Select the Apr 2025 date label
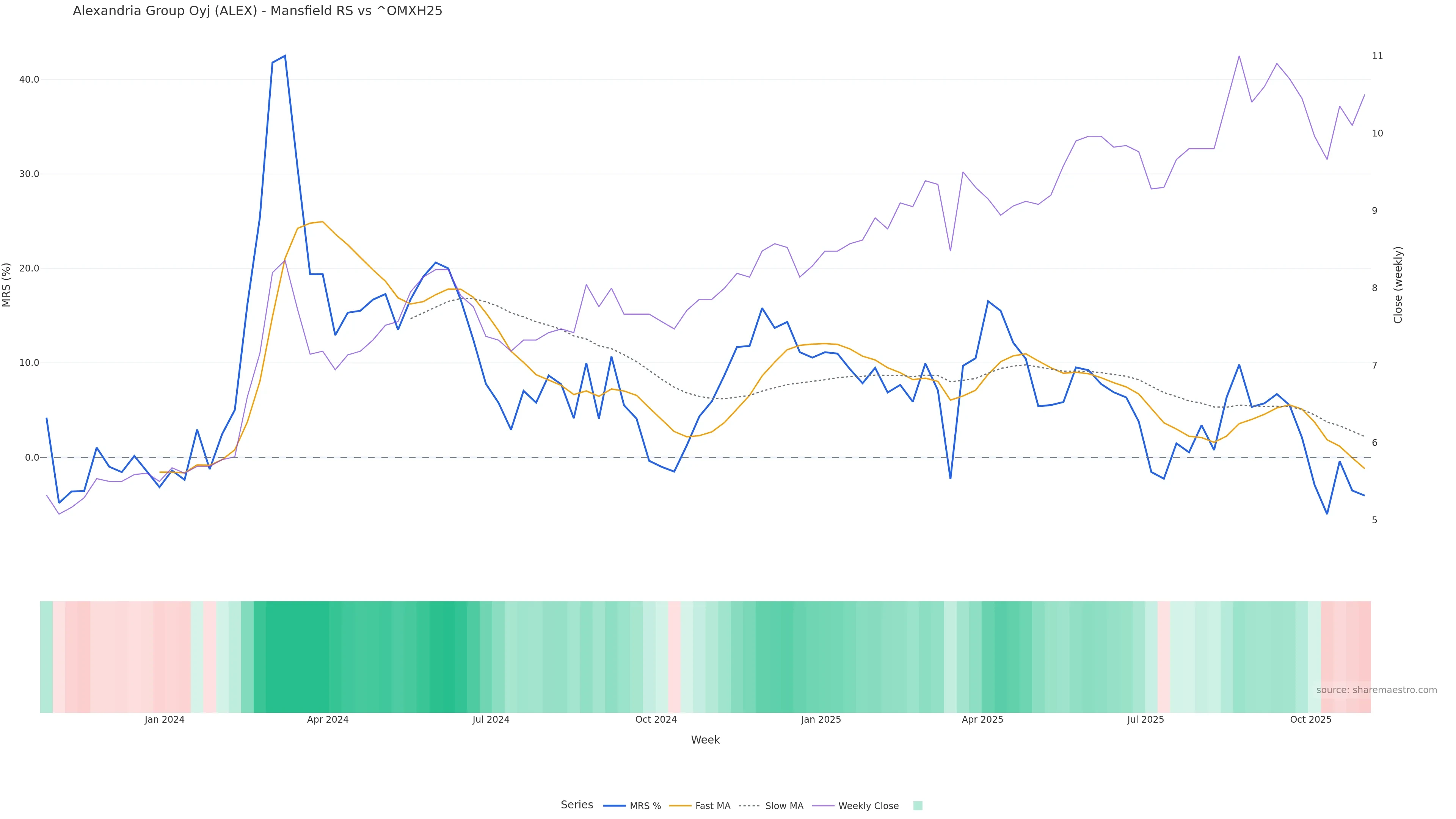The image size is (1456, 819). coord(982,720)
